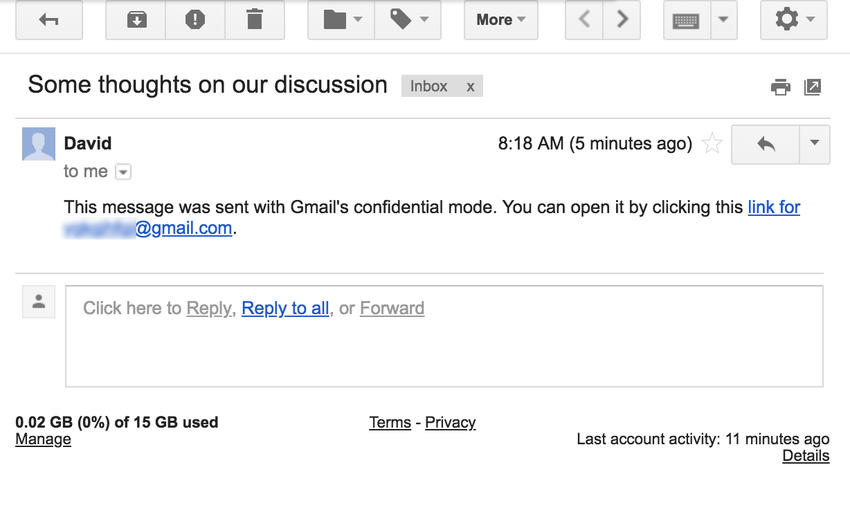850x519 pixels.
Task: Open the confidential message "link for" hyperlink
Action: (774, 207)
